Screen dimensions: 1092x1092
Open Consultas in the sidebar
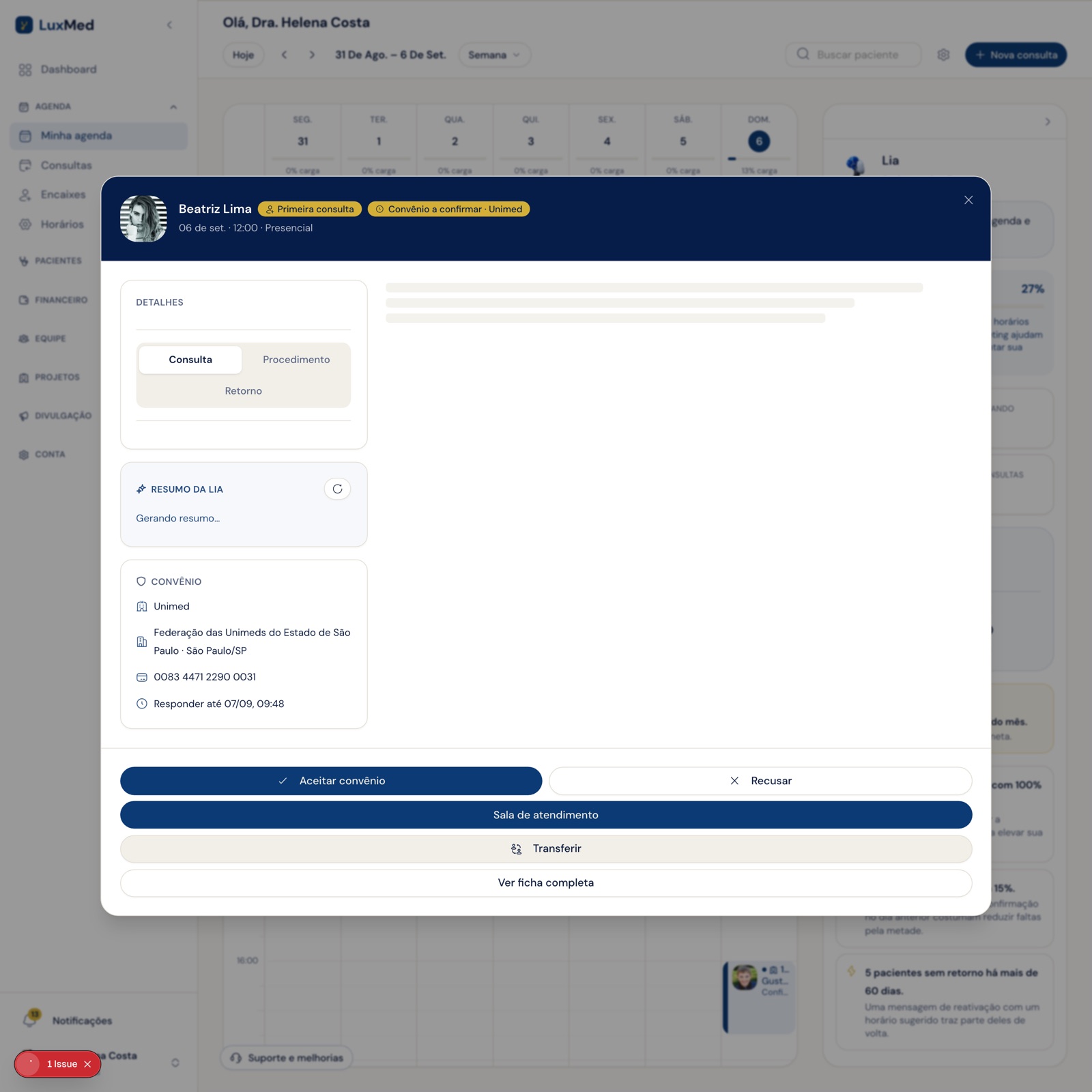99,165
